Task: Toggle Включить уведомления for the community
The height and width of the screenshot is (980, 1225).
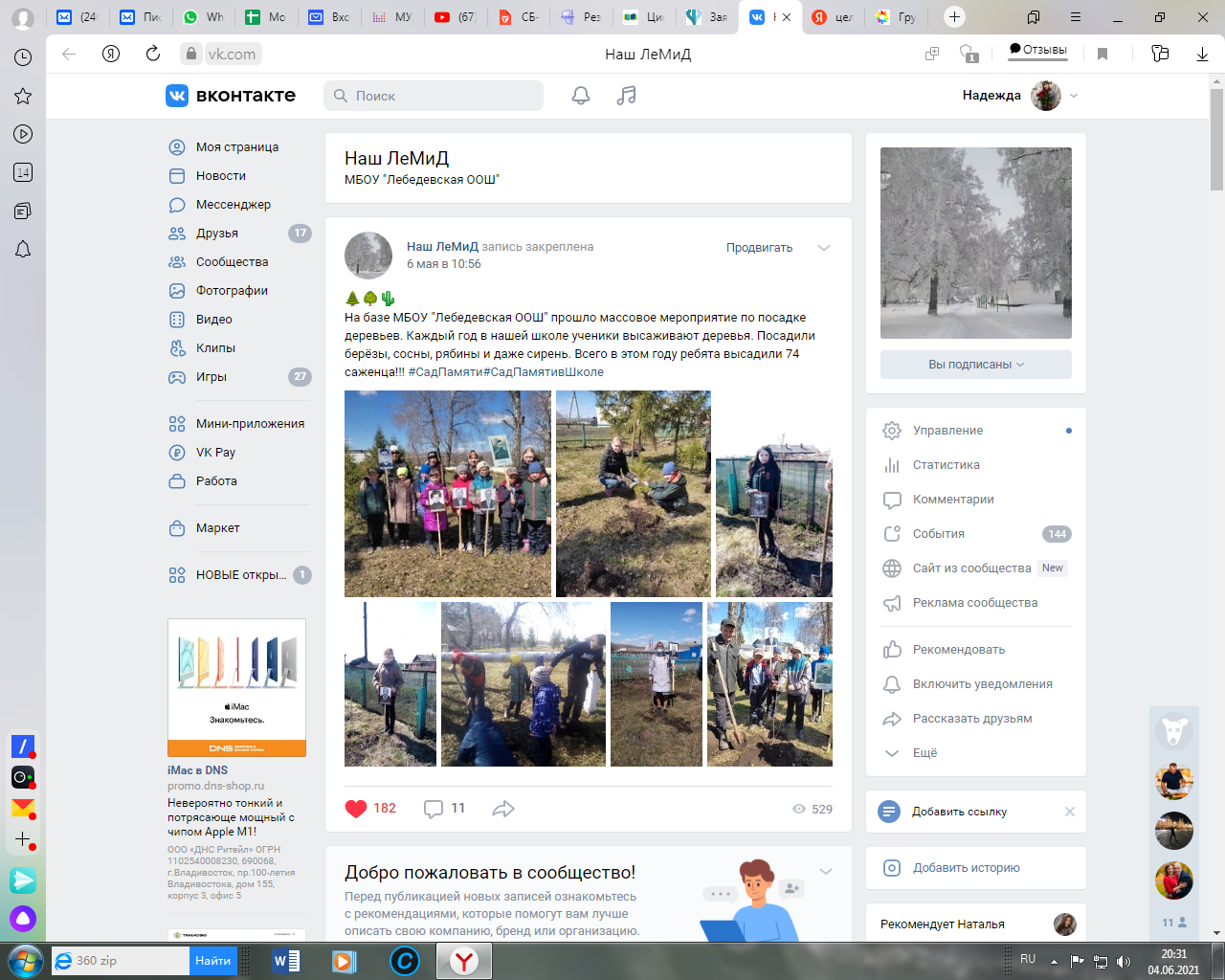Action: point(982,684)
